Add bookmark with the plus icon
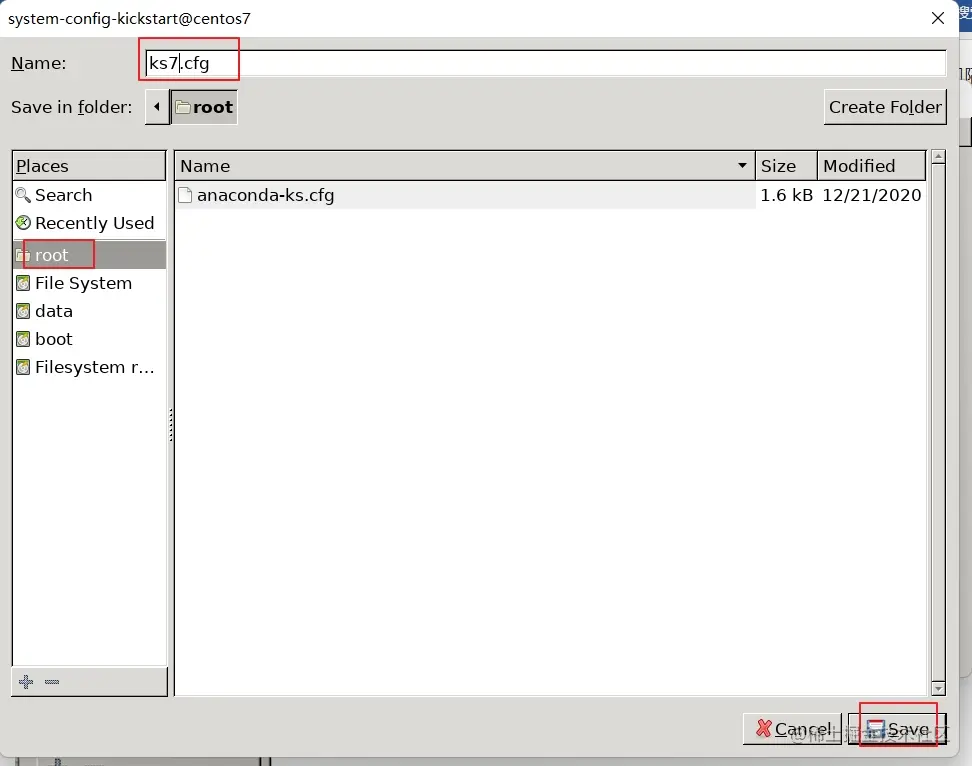This screenshot has height=766, width=972. coord(26,682)
